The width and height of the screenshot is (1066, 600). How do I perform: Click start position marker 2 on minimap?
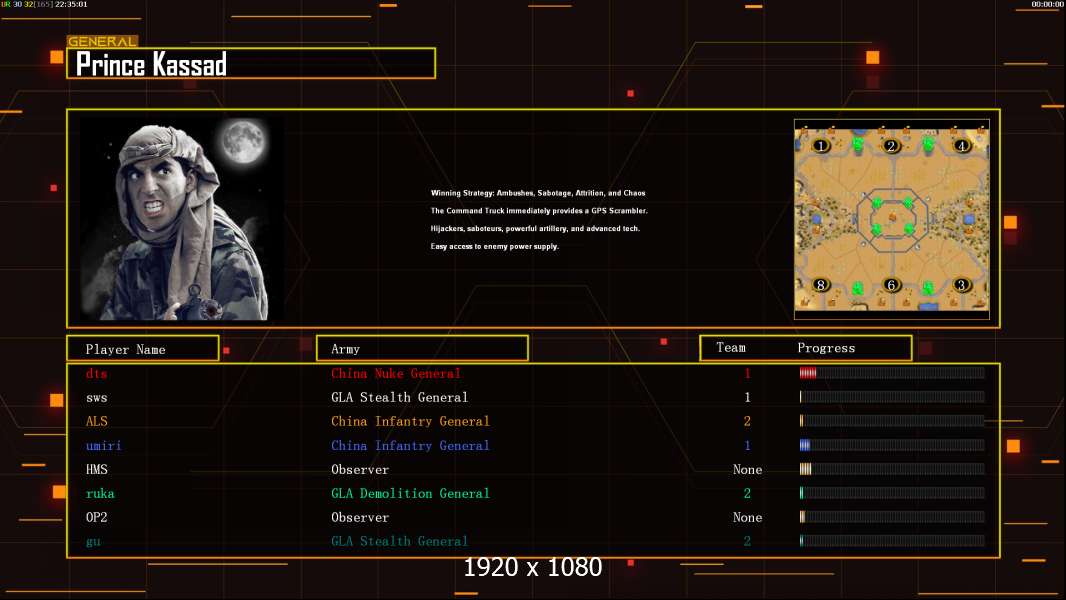[x=891, y=145]
